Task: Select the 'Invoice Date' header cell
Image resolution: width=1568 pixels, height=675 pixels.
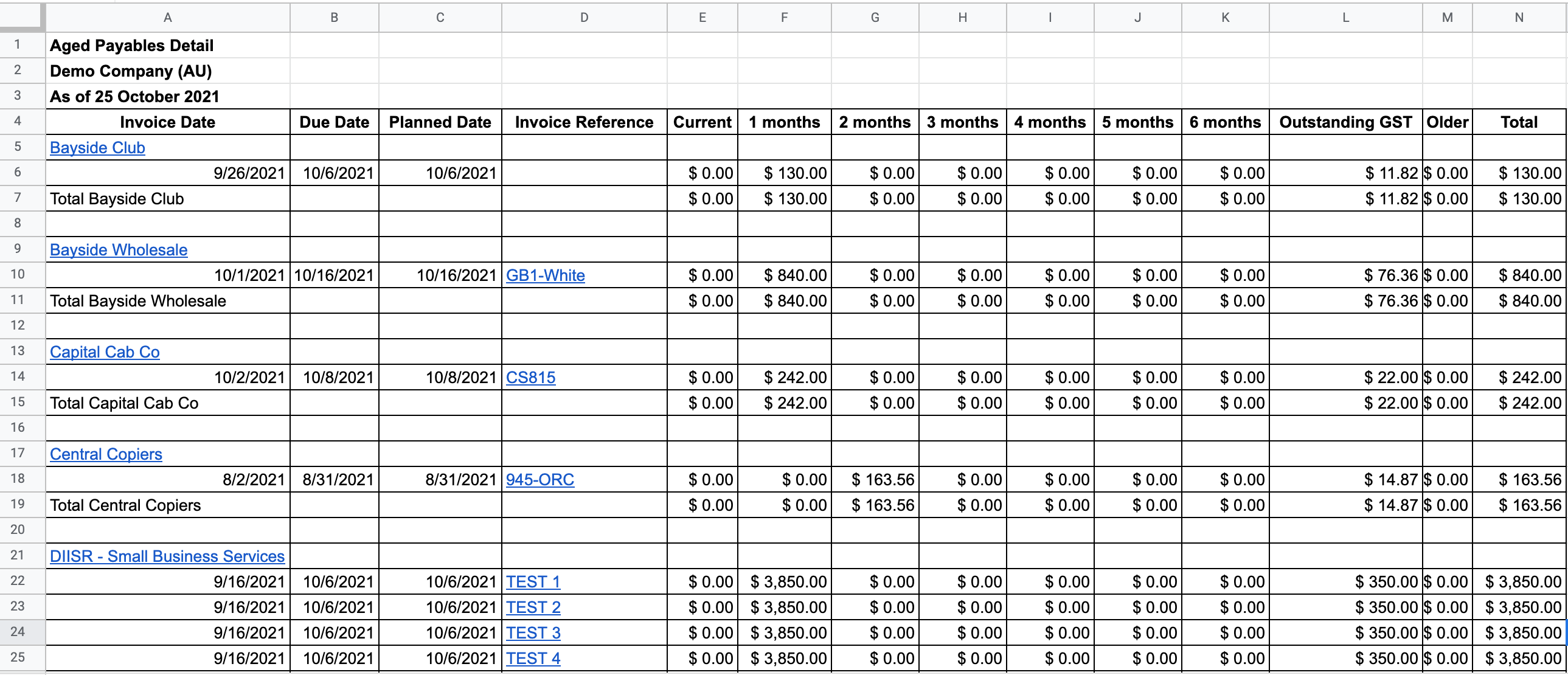Action: (x=168, y=122)
